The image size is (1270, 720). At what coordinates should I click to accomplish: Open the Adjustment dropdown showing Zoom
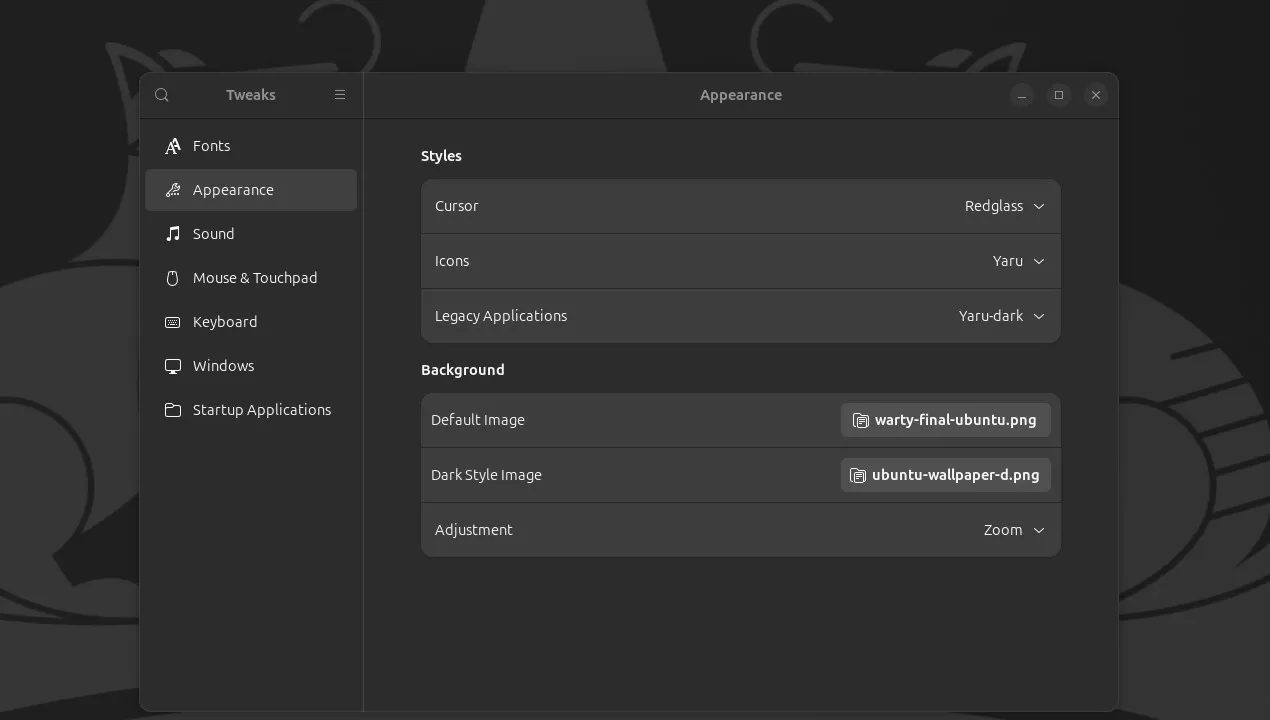(x=1013, y=530)
